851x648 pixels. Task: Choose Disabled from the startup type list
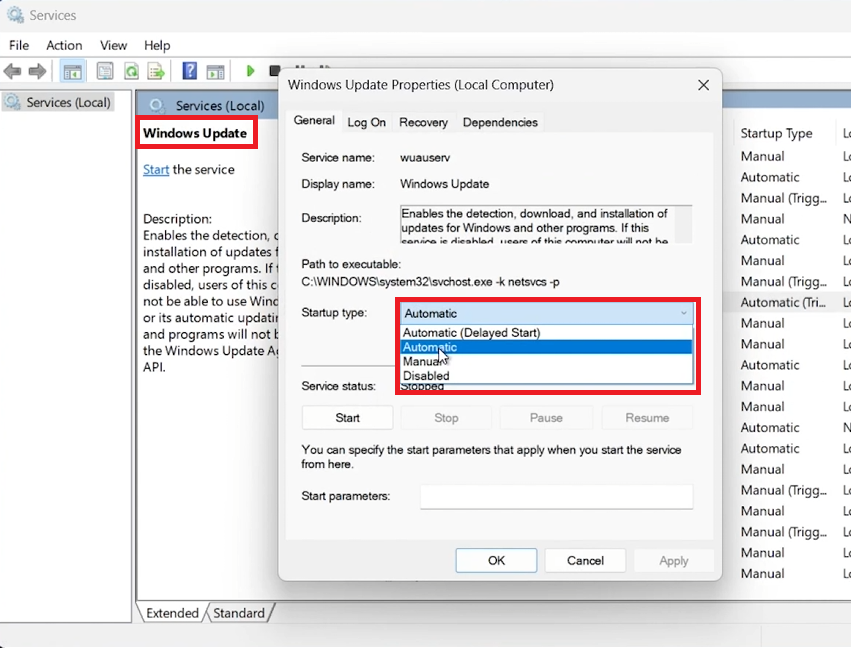(547, 376)
